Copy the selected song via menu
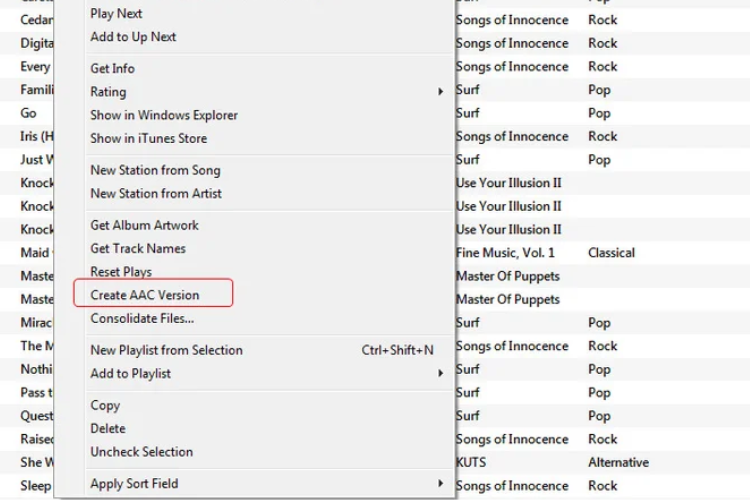 (105, 405)
